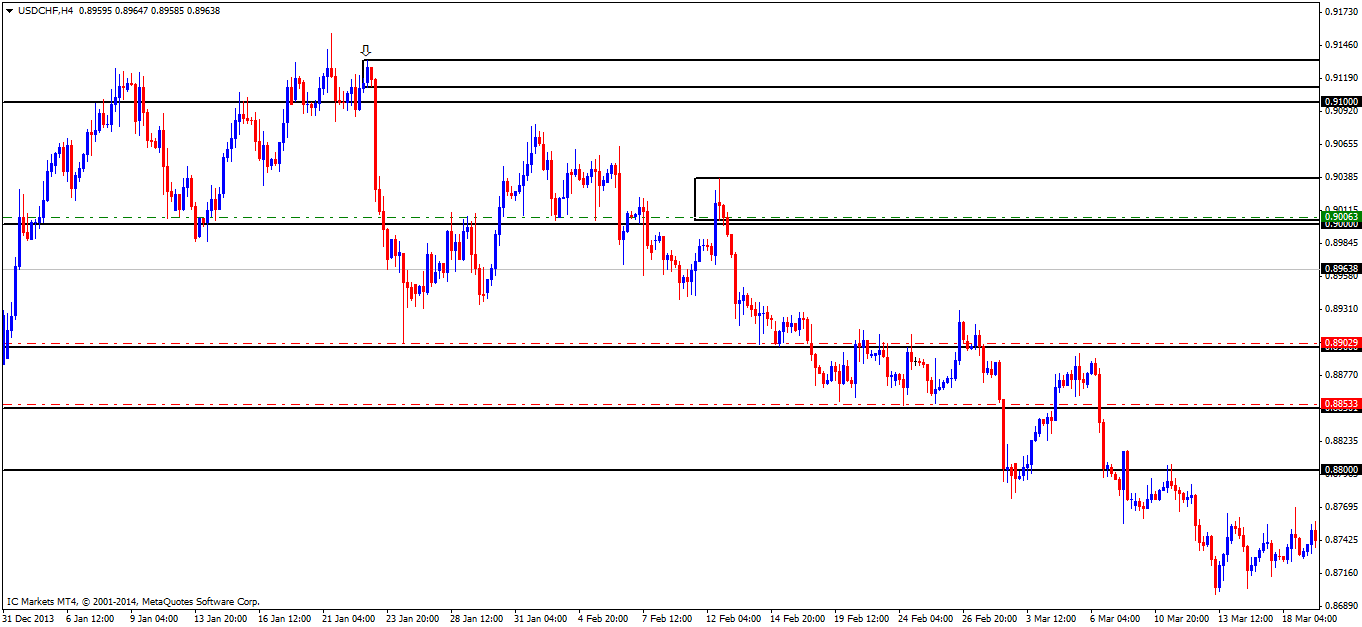This screenshot has height=627, width=1362.
Task: Click the 24 Feb 04:00 time label
Action: point(924,618)
